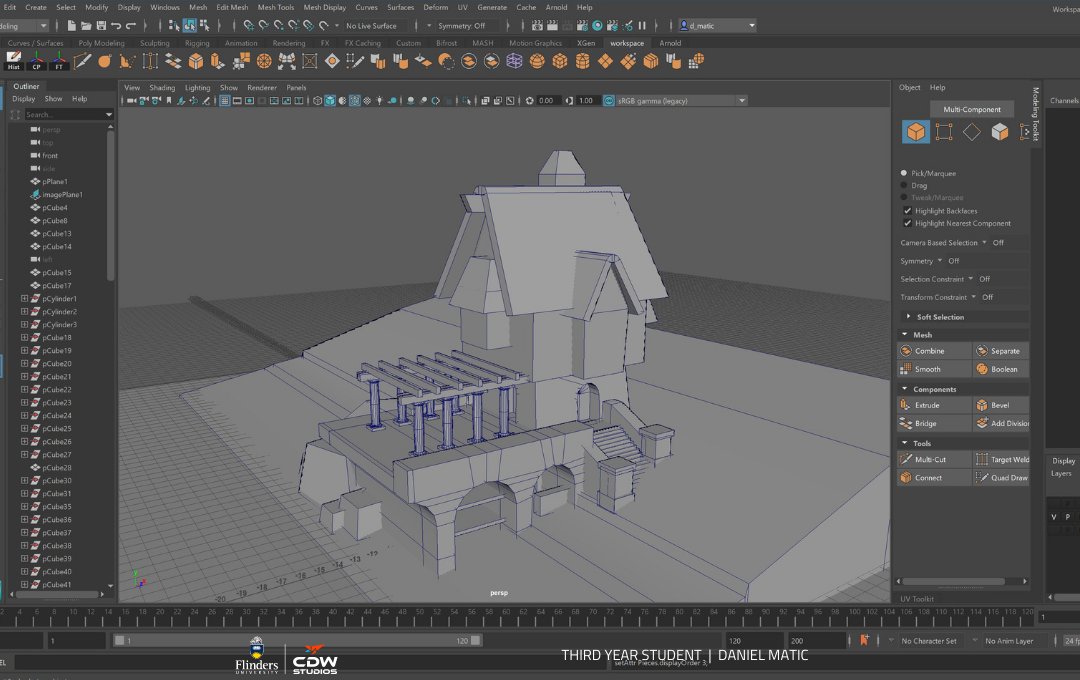
Task: Click the Redo arrow icon
Action: coord(131,25)
